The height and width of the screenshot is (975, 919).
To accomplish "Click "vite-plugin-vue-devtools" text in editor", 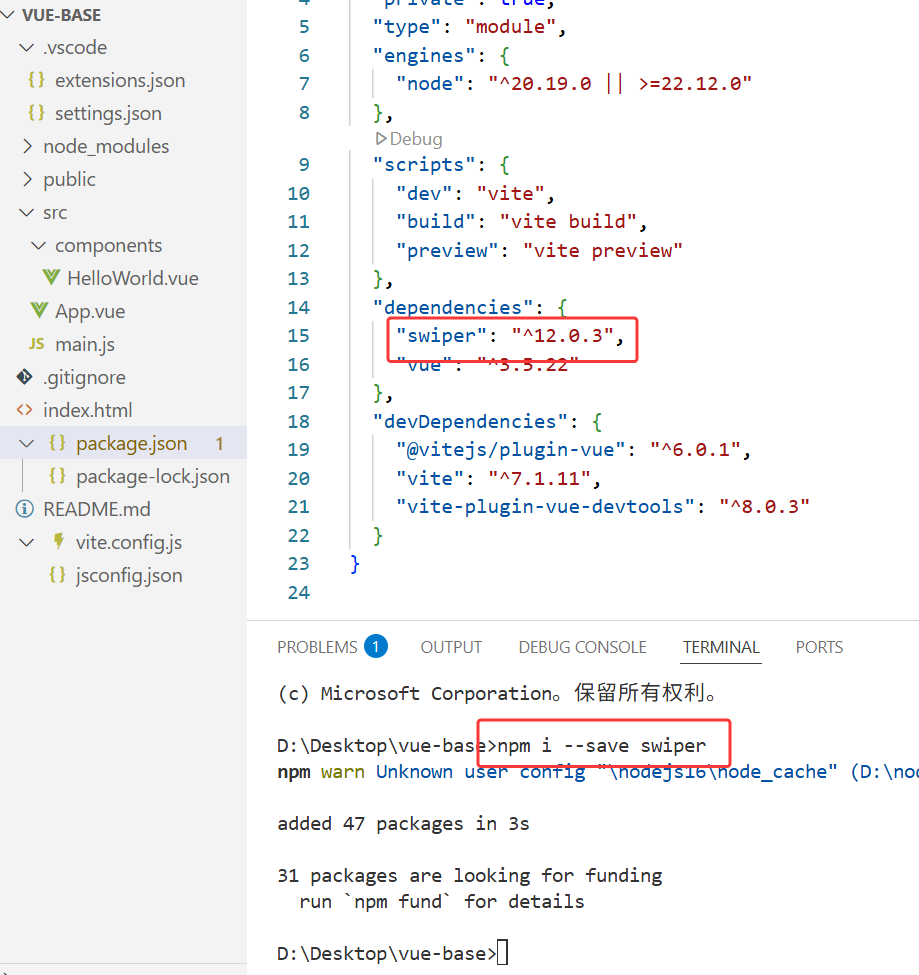I will coord(545,506).
